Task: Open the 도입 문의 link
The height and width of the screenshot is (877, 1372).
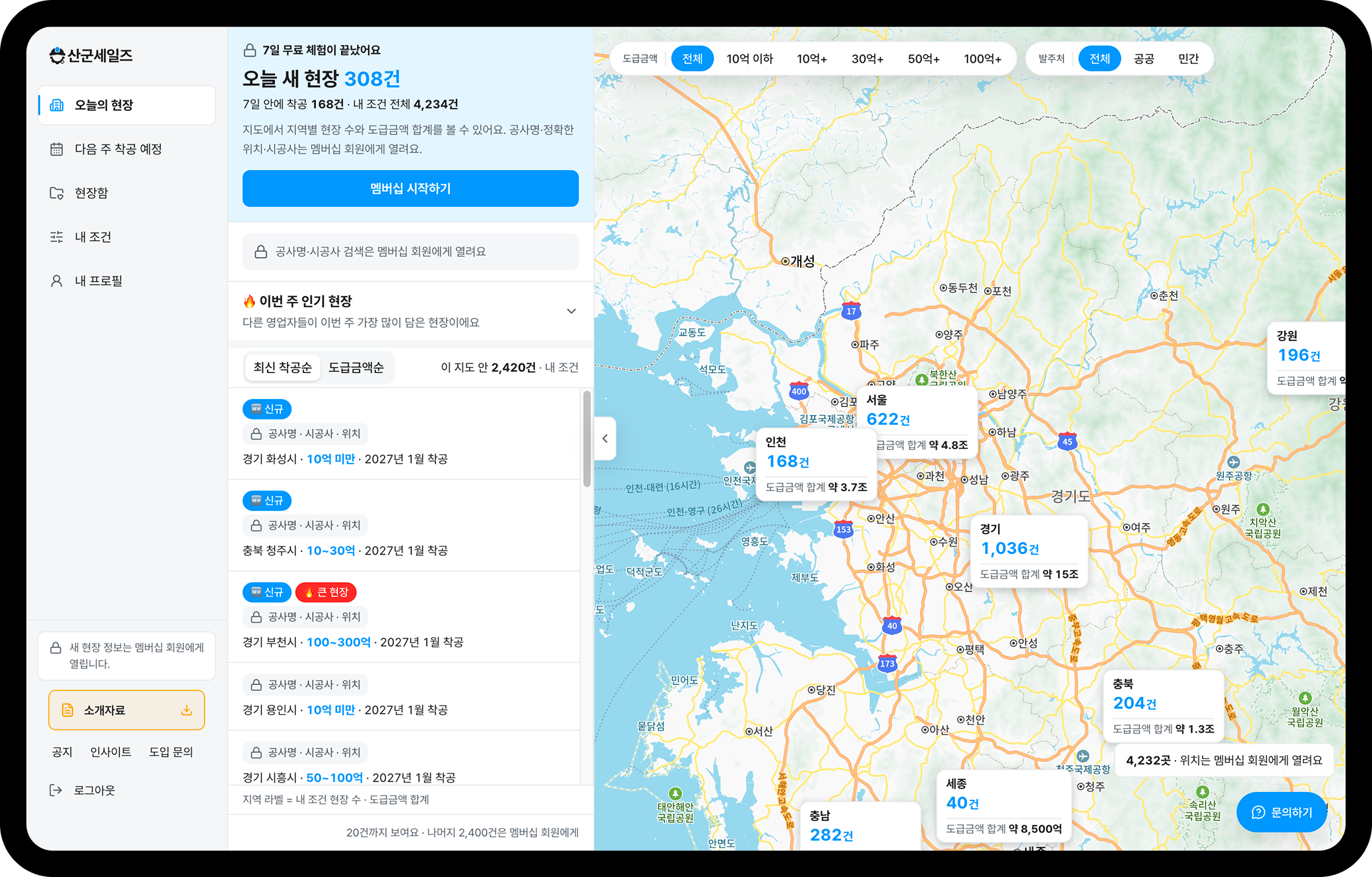Action: pyautogui.click(x=171, y=752)
